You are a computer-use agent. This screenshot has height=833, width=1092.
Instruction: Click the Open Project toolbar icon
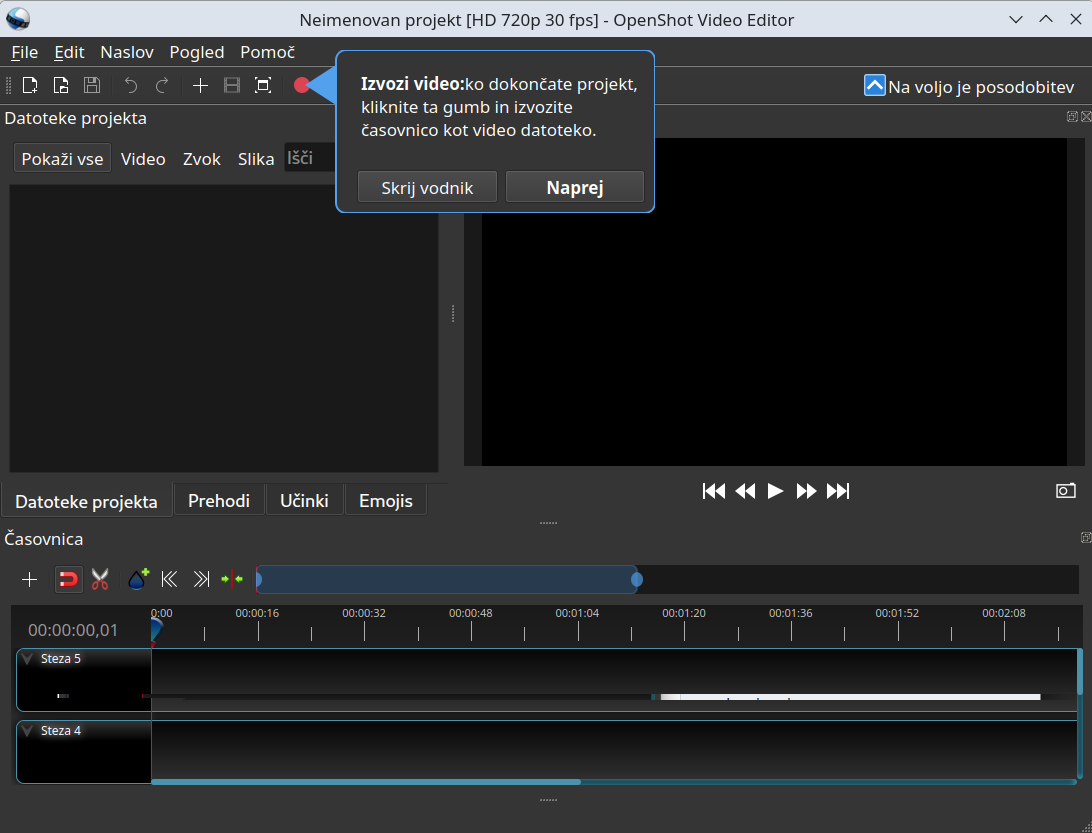pyautogui.click(x=61, y=85)
